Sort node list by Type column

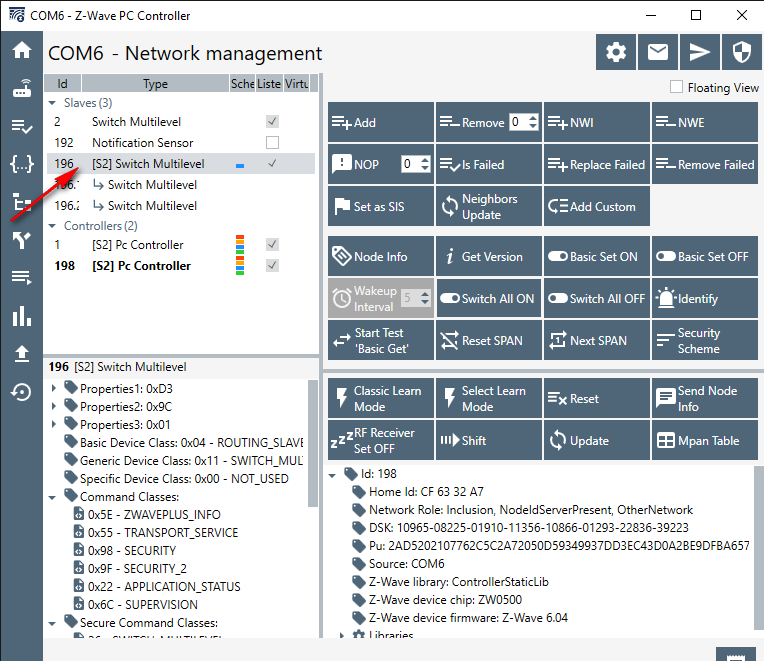[155, 84]
